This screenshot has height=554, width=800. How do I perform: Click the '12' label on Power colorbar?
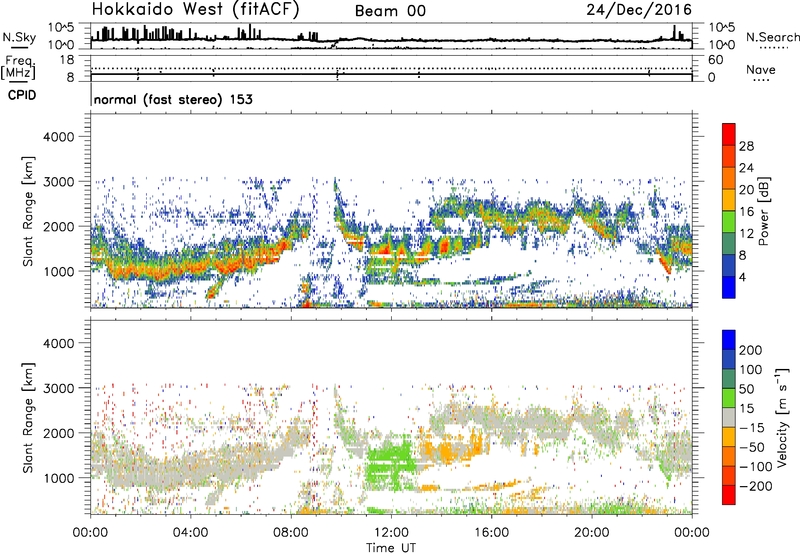point(746,234)
